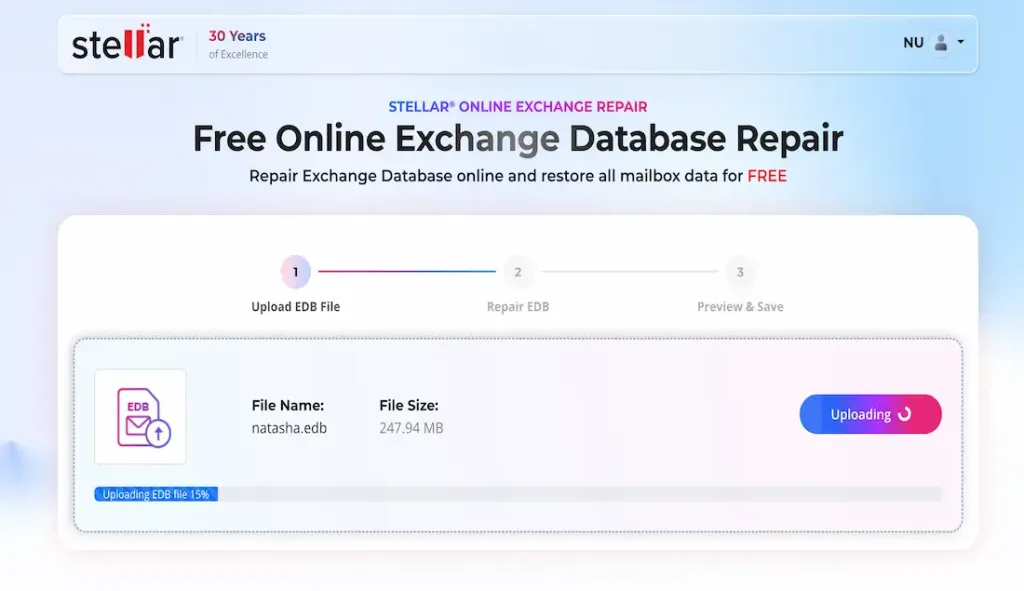Viewport: 1024px width, 591px height.
Task: Expand the account dropdown arrow
Action: (x=961, y=42)
